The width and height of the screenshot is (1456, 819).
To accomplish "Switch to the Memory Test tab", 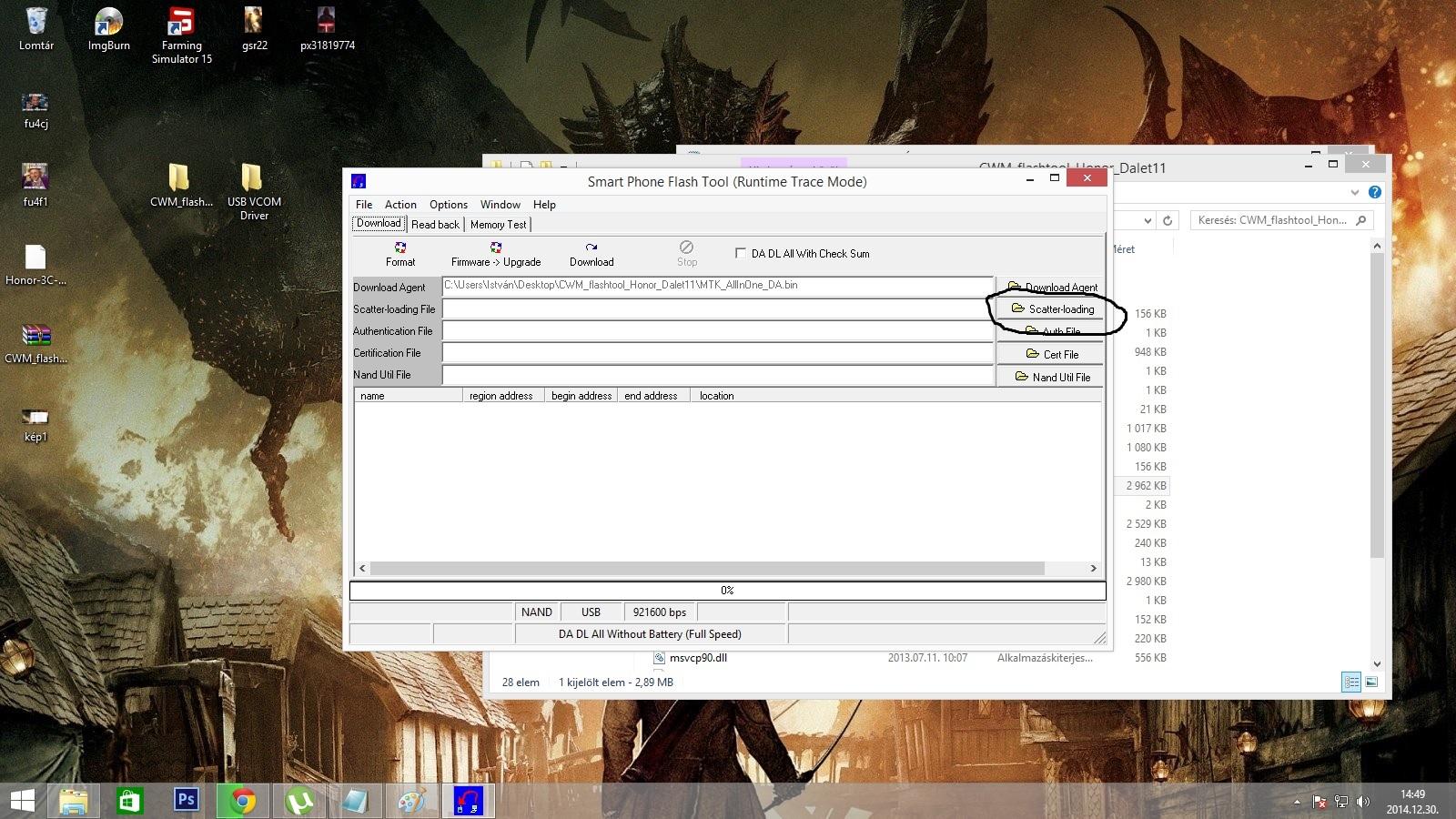I will (x=498, y=225).
